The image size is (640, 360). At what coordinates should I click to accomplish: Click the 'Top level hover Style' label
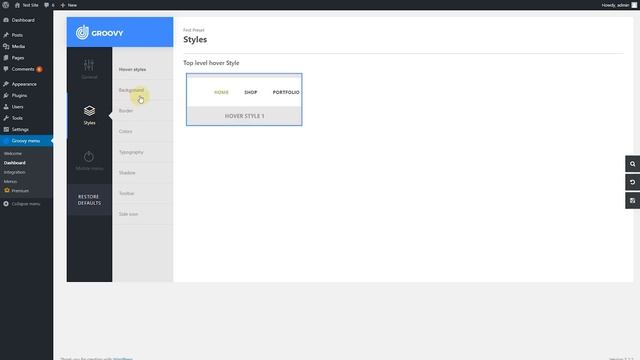point(211,63)
